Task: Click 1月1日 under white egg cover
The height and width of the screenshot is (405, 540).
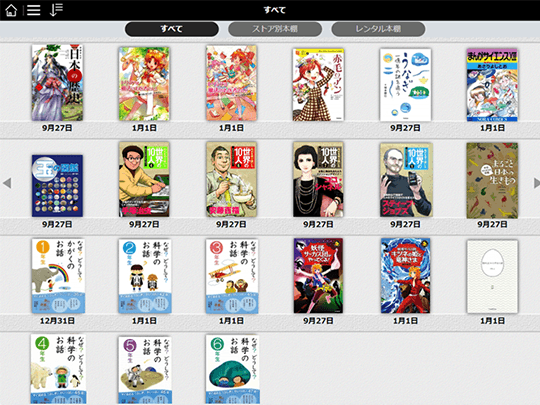Action: coord(492,321)
